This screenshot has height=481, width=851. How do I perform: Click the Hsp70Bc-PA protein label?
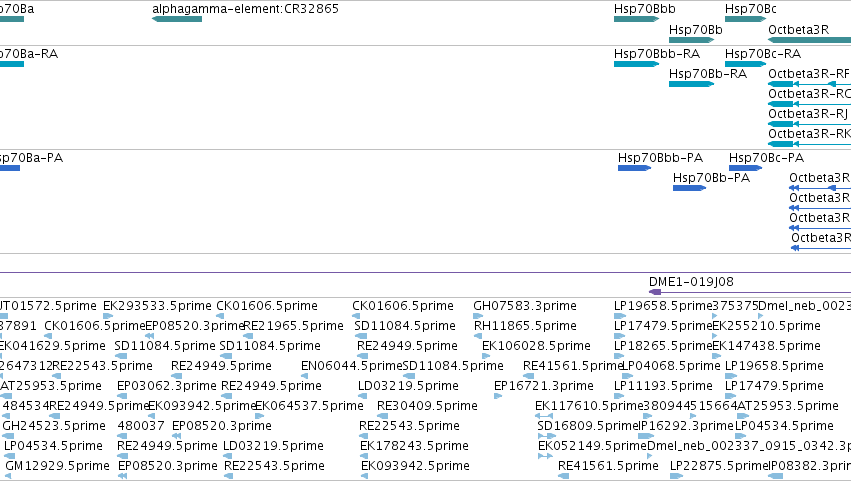766,158
